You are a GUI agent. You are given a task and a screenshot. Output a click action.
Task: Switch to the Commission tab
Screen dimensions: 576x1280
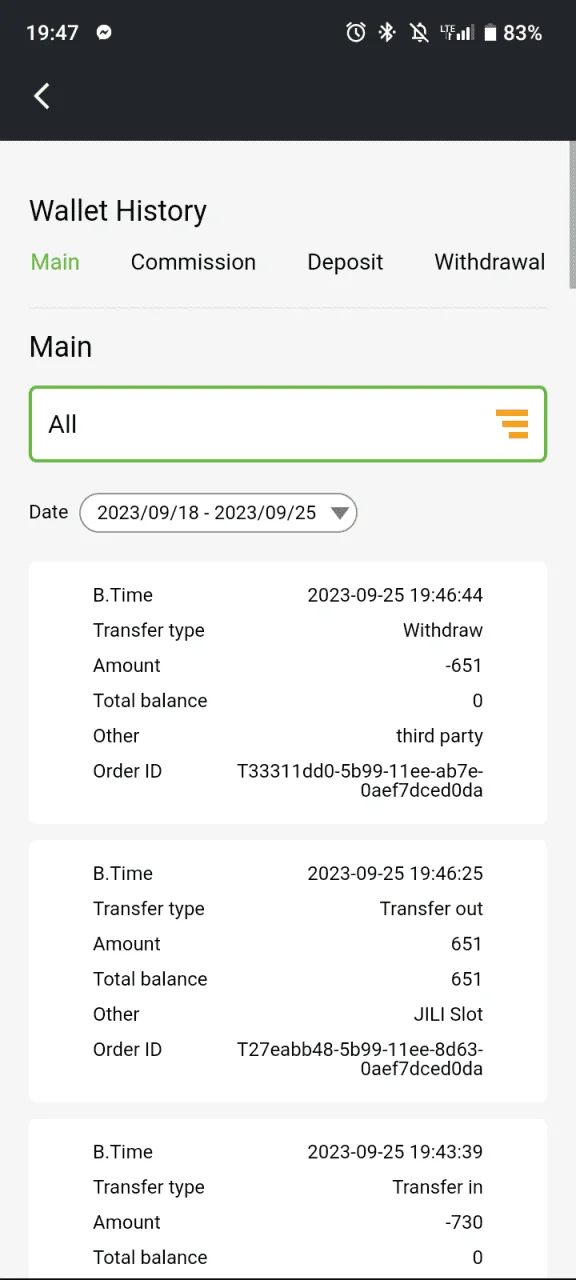tap(193, 262)
